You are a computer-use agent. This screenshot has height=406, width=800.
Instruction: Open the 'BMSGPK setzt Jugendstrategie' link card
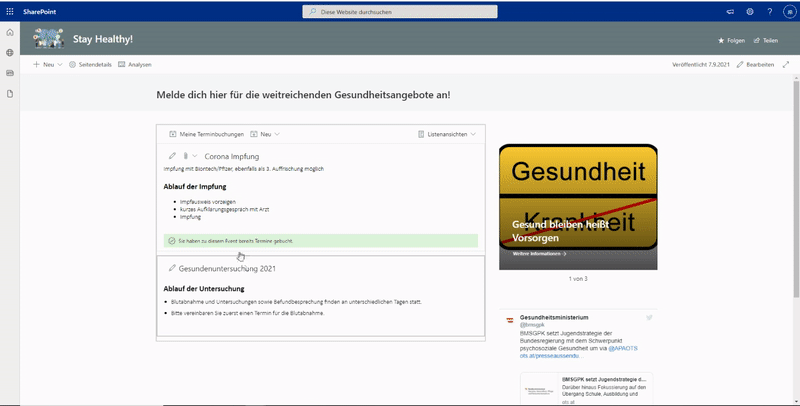tap(586, 390)
